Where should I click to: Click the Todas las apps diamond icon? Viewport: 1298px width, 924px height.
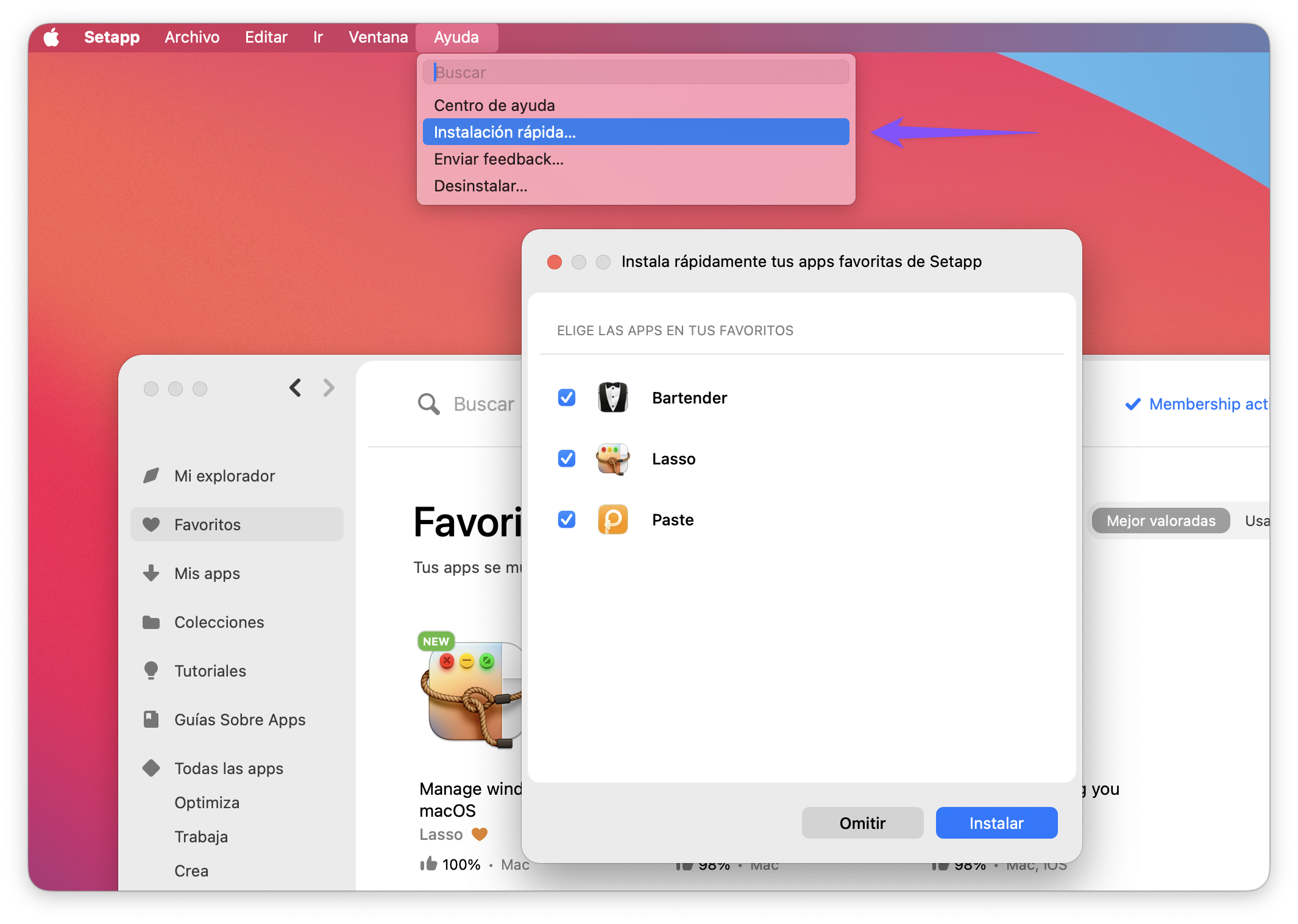pyautogui.click(x=151, y=768)
